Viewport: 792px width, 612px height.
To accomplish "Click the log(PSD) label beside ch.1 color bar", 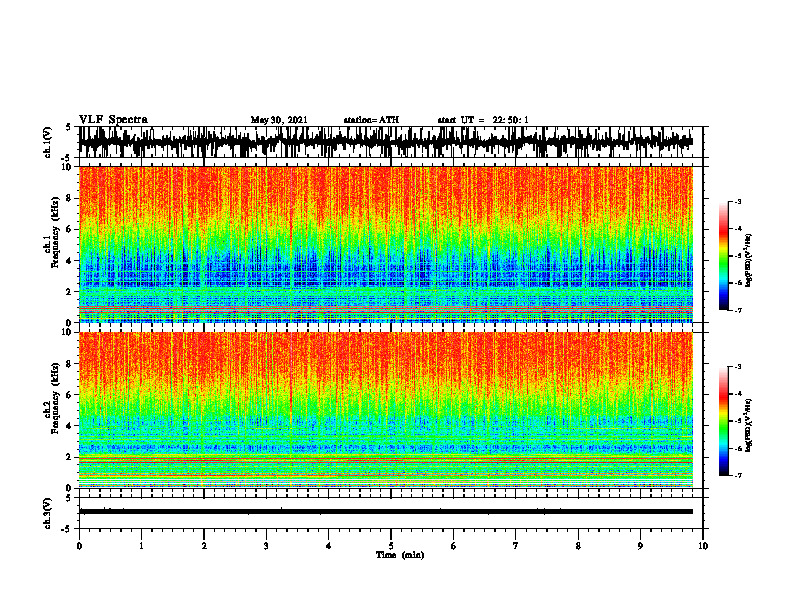I will 748,260.
